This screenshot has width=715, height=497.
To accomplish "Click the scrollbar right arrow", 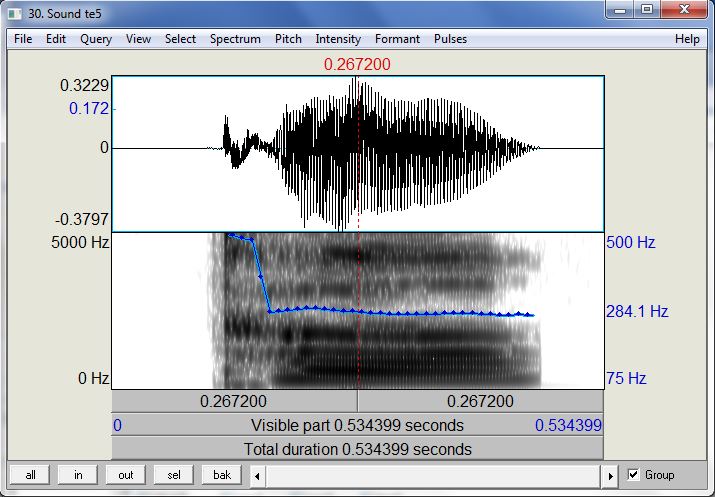I will pos(611,476).
